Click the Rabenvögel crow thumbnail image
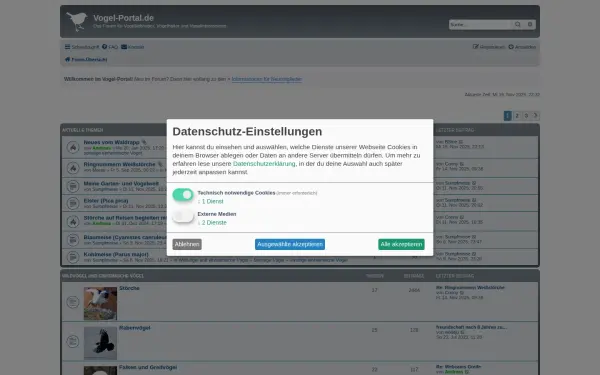Viewport: 600px width, 375px height. (x=100, y=343)
